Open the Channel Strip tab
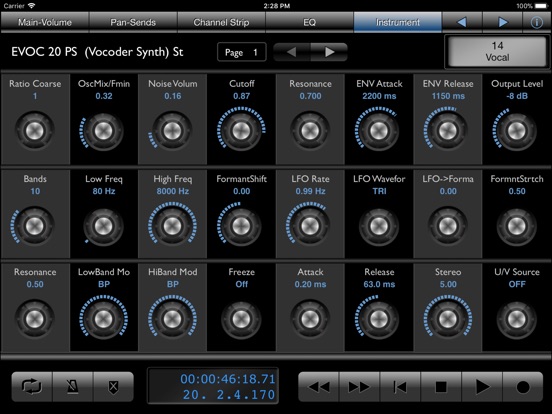This screenshot has width=552, height=414. 221,22
